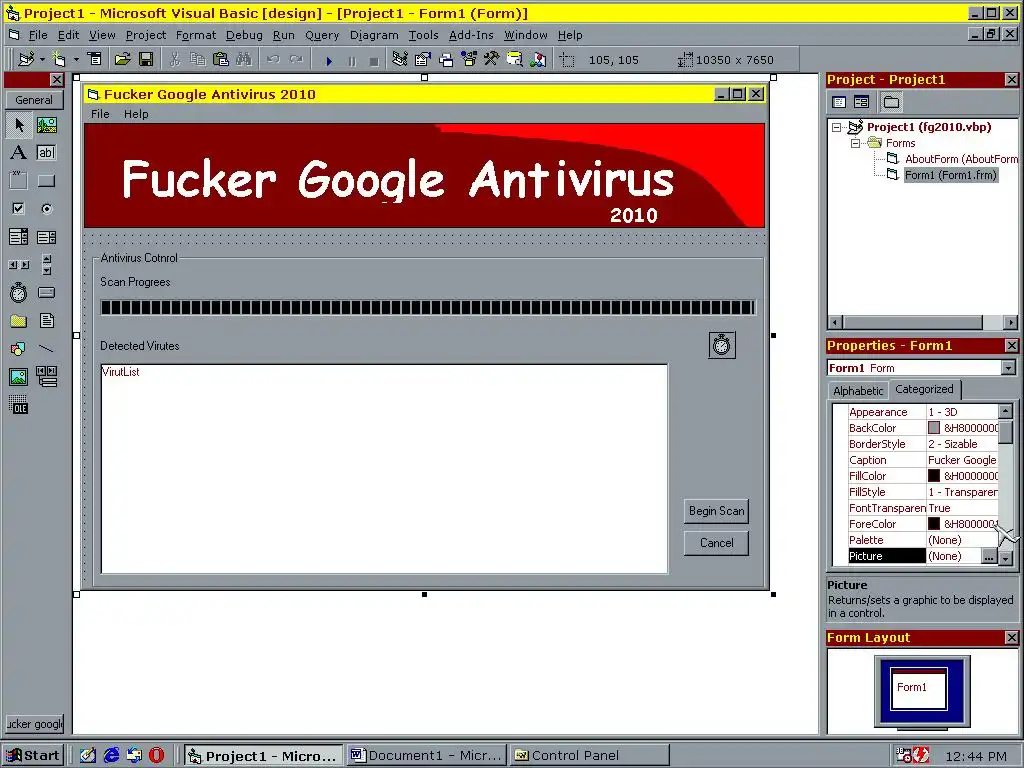Open the Form1 object dropdown in Properties
This screenshot has width=1024, height=768.
tap(1008, 368)
